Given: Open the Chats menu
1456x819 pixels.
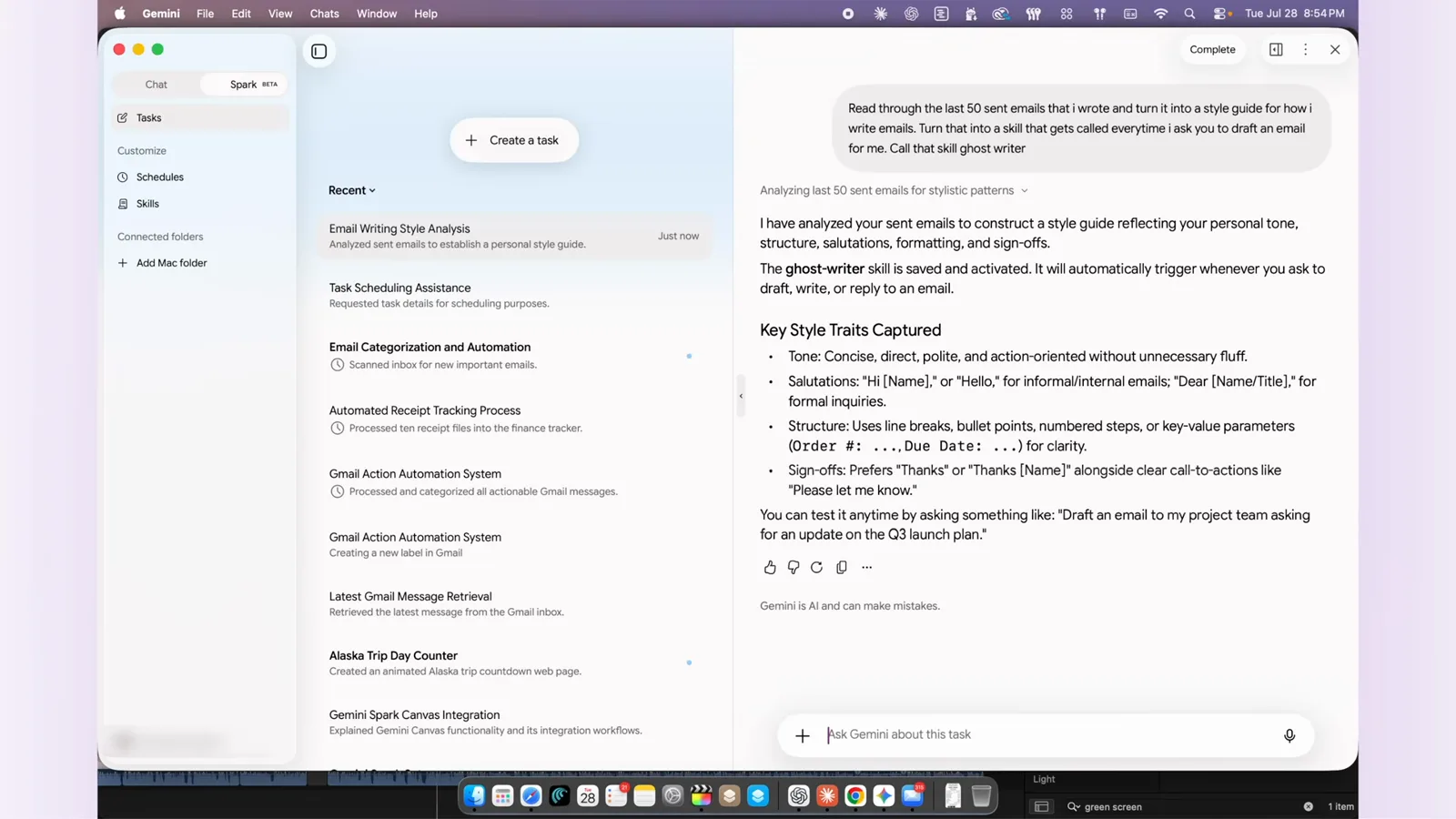Looking at the screenshot, I should (324, 14).
